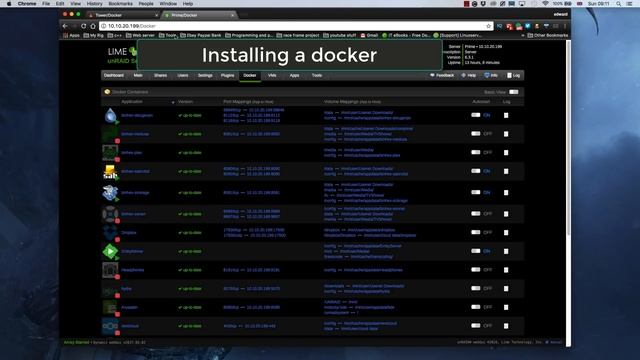
Task: Click the binhex-sickrage container icon
Action: click(110, 193)
